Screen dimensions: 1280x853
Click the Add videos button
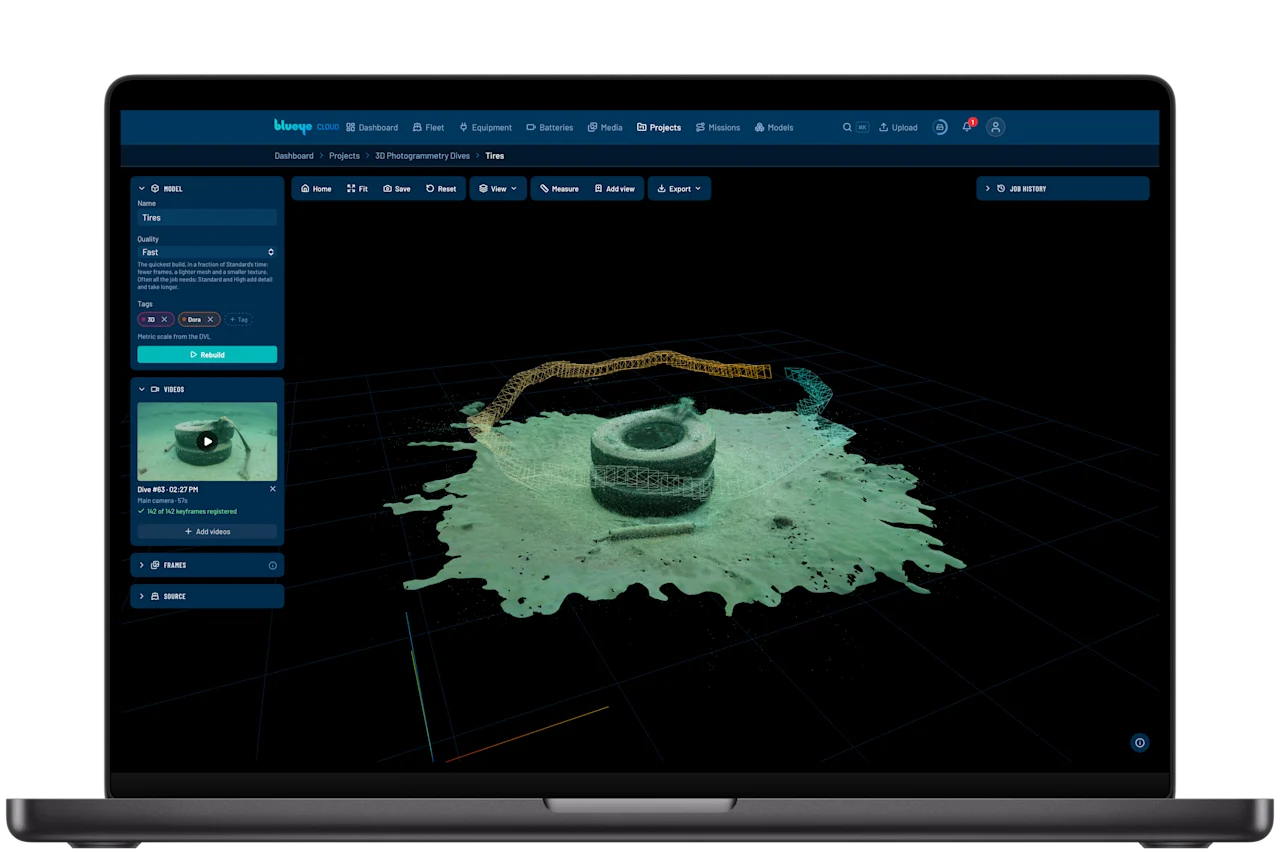(x=207, y=532)
